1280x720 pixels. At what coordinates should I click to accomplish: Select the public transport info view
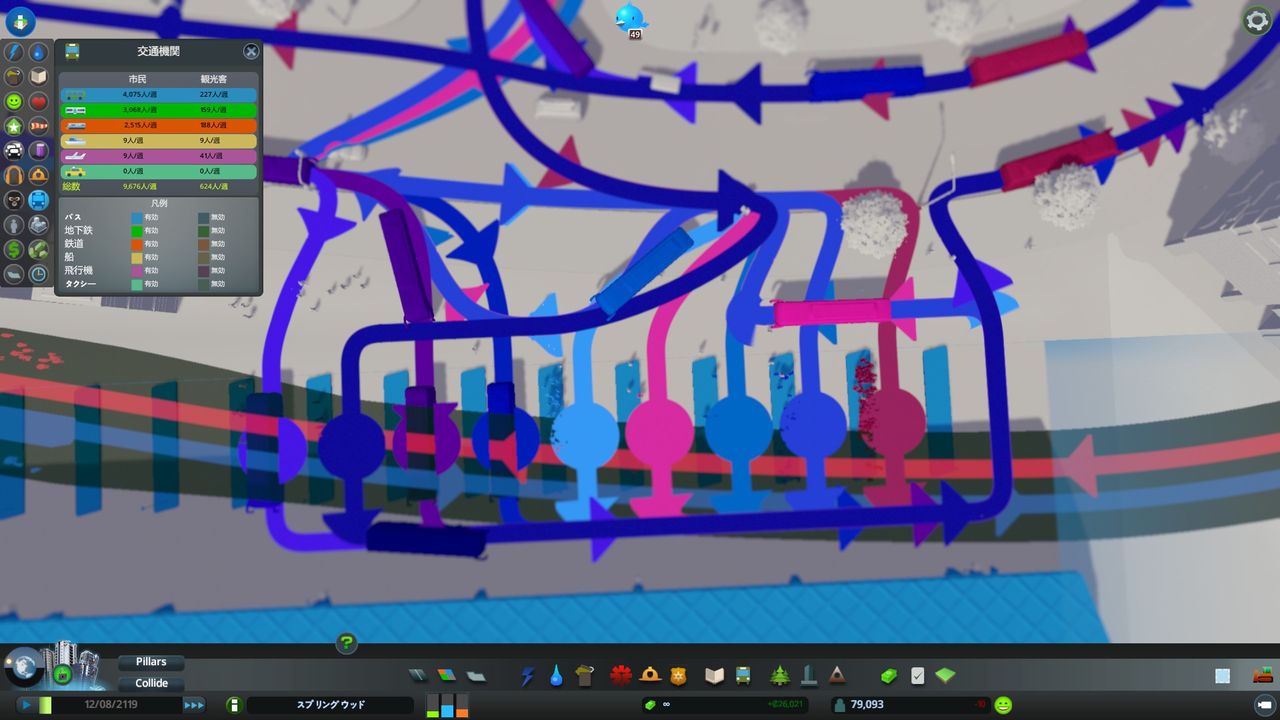[38, 200]
